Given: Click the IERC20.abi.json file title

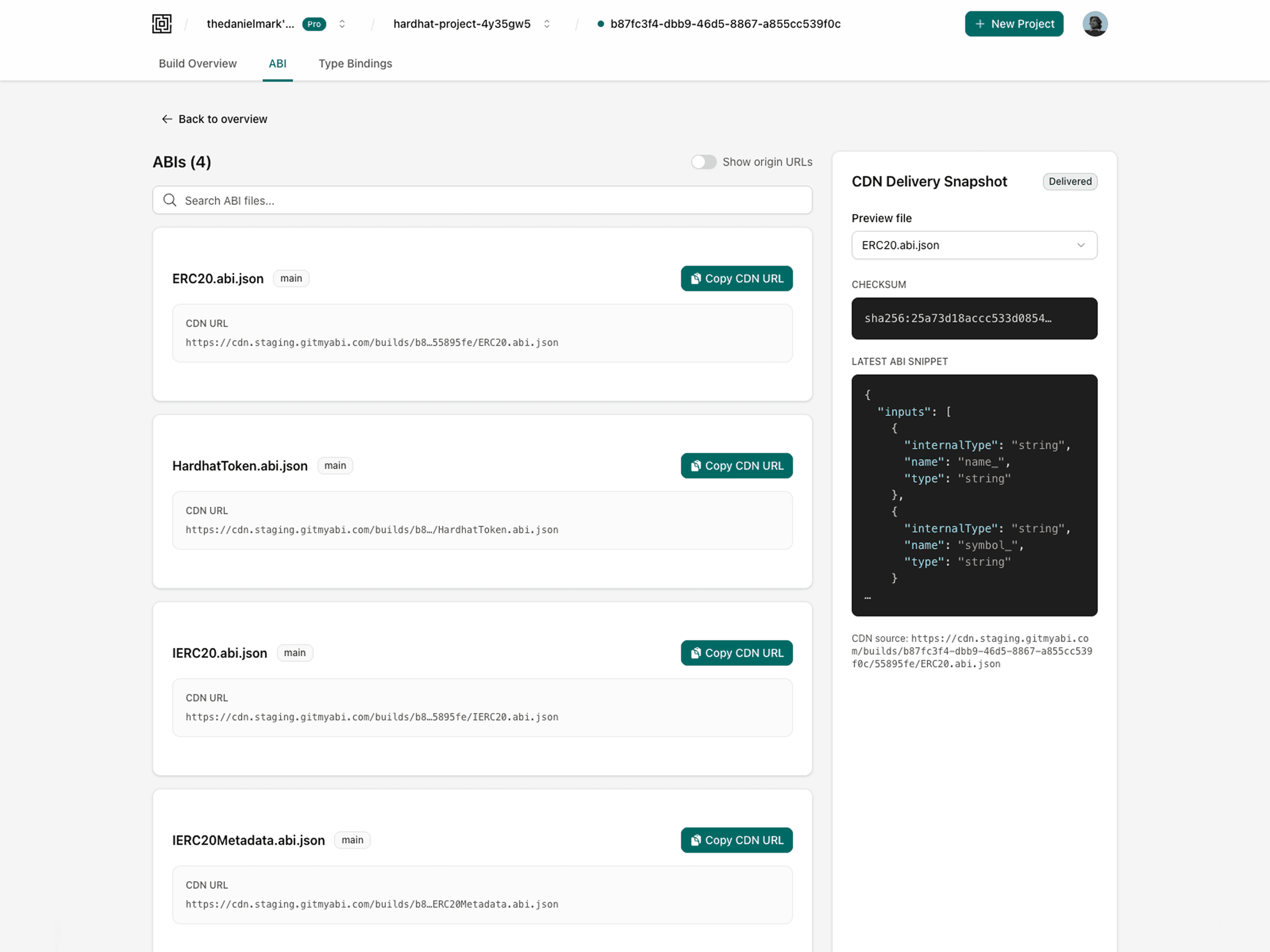Looking at the screenshot, I should pyautogui.click(x=220, y=653).
